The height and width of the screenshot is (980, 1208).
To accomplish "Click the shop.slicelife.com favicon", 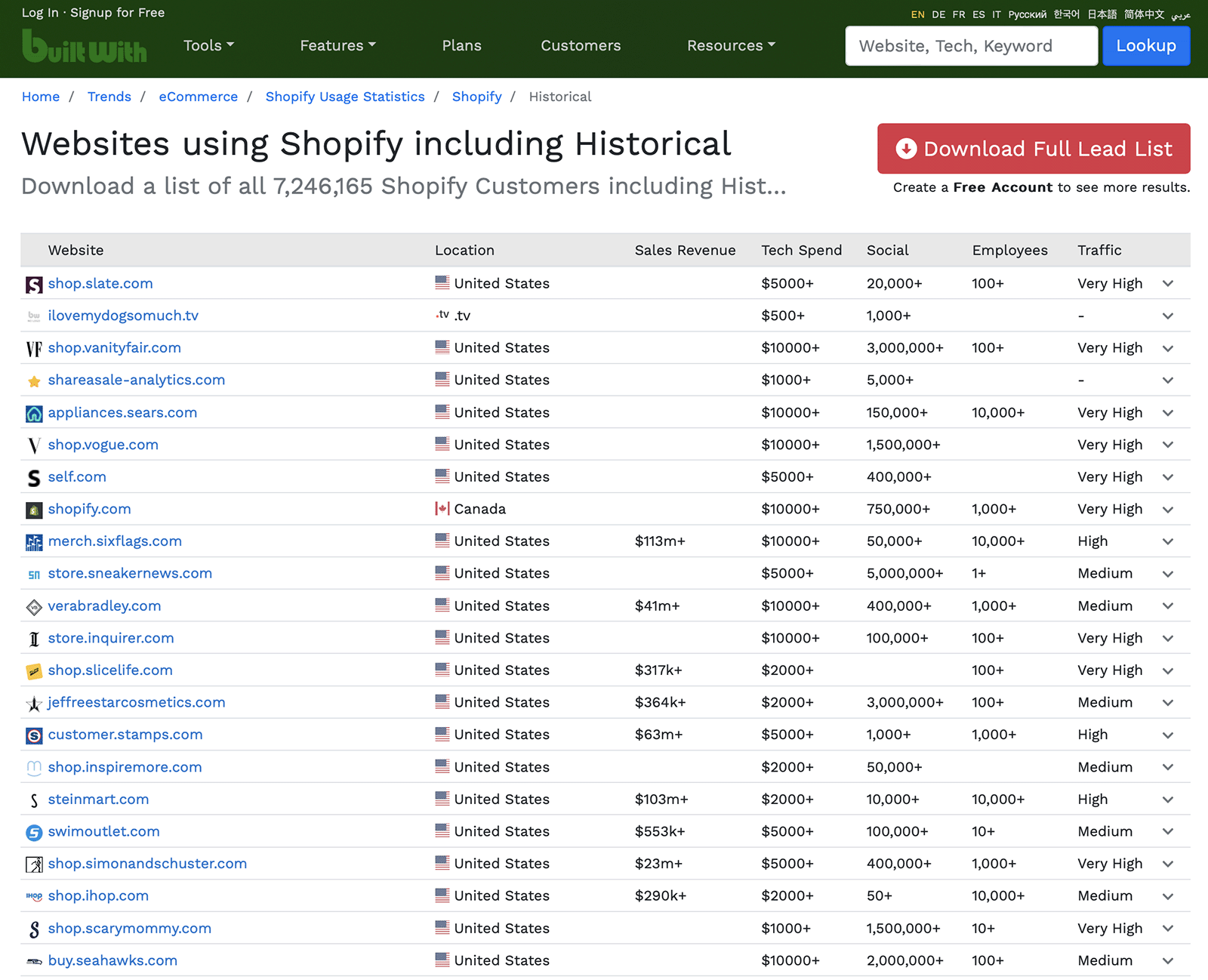I will [34, 671].
